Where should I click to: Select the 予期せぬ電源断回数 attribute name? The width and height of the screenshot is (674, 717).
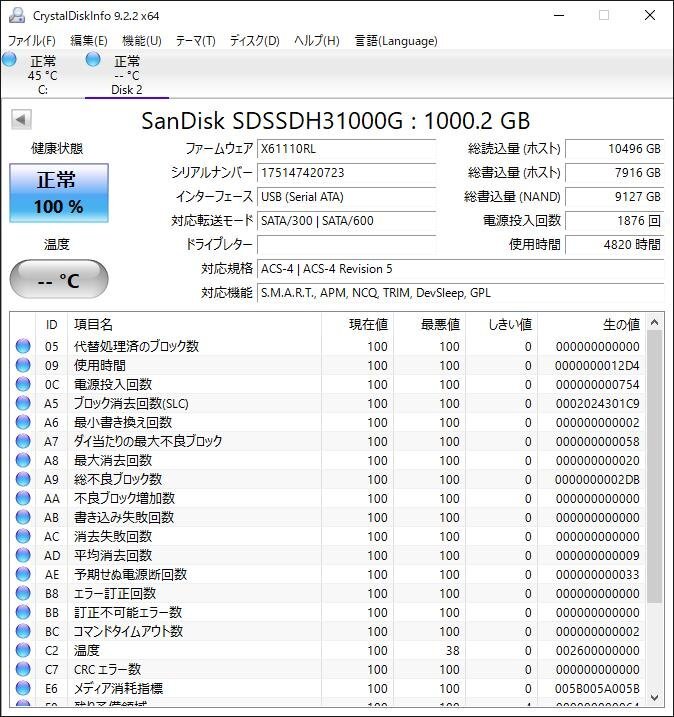click(130, 574)
